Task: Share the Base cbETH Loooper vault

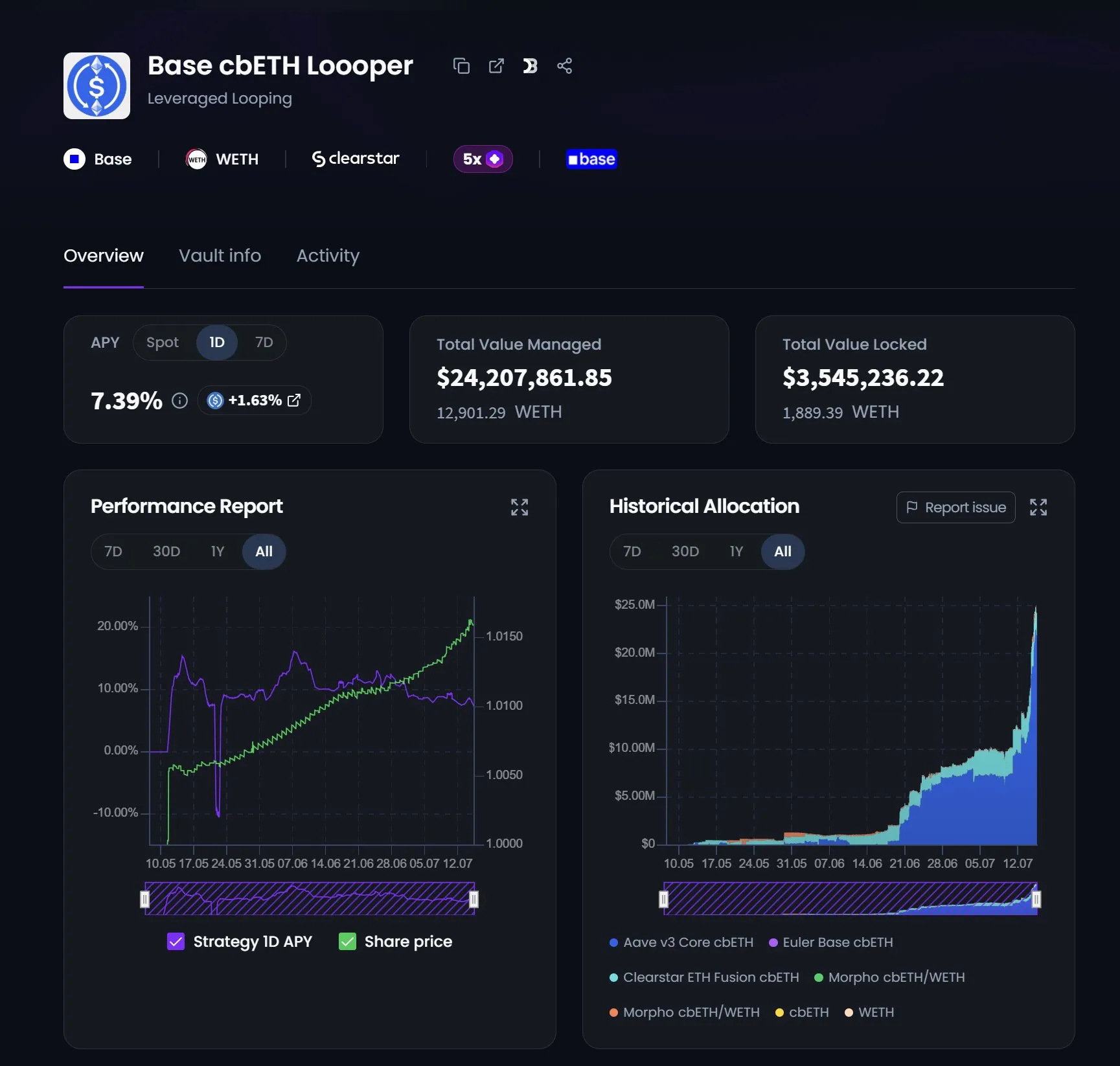Action: click(x=564, y=66)
